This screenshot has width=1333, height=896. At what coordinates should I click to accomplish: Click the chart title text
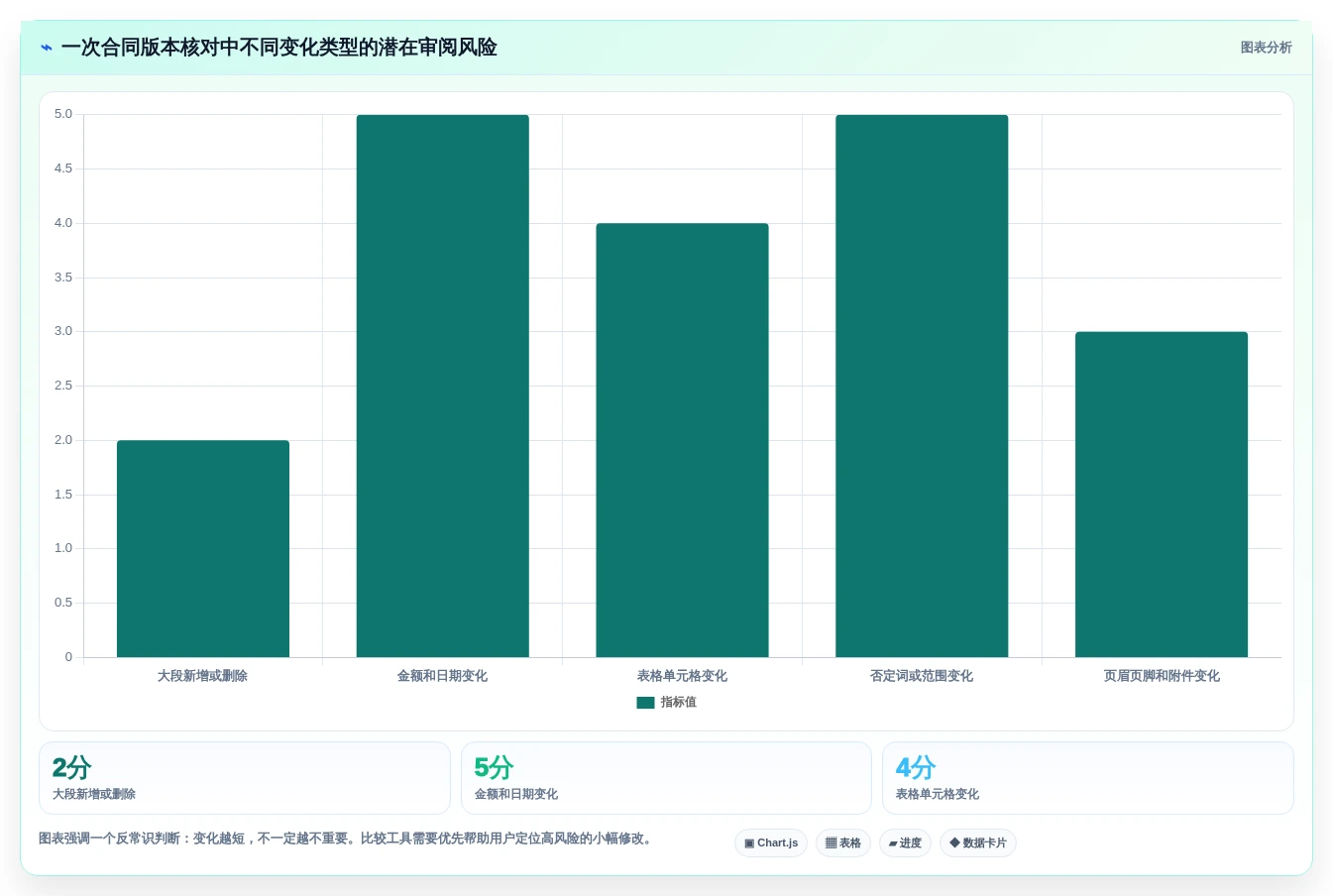point(279,48)
